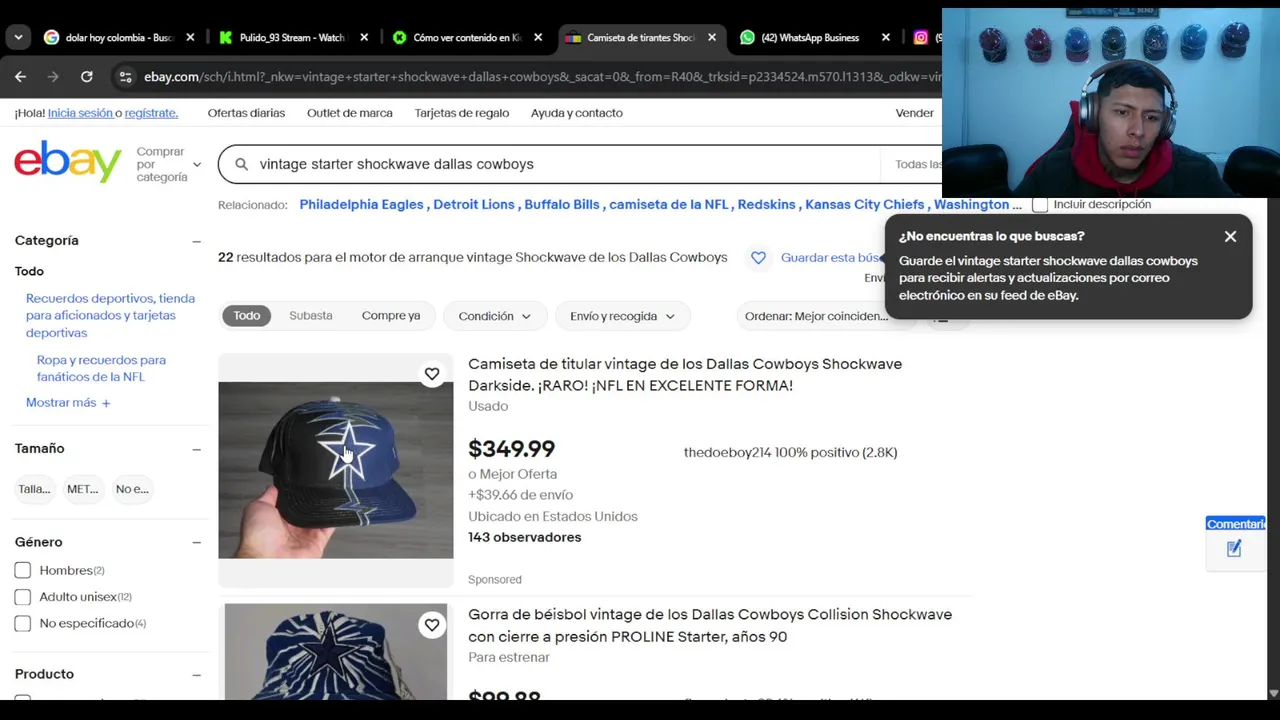Close the 'Cómo ver contenido' tab

pos(538,37)
